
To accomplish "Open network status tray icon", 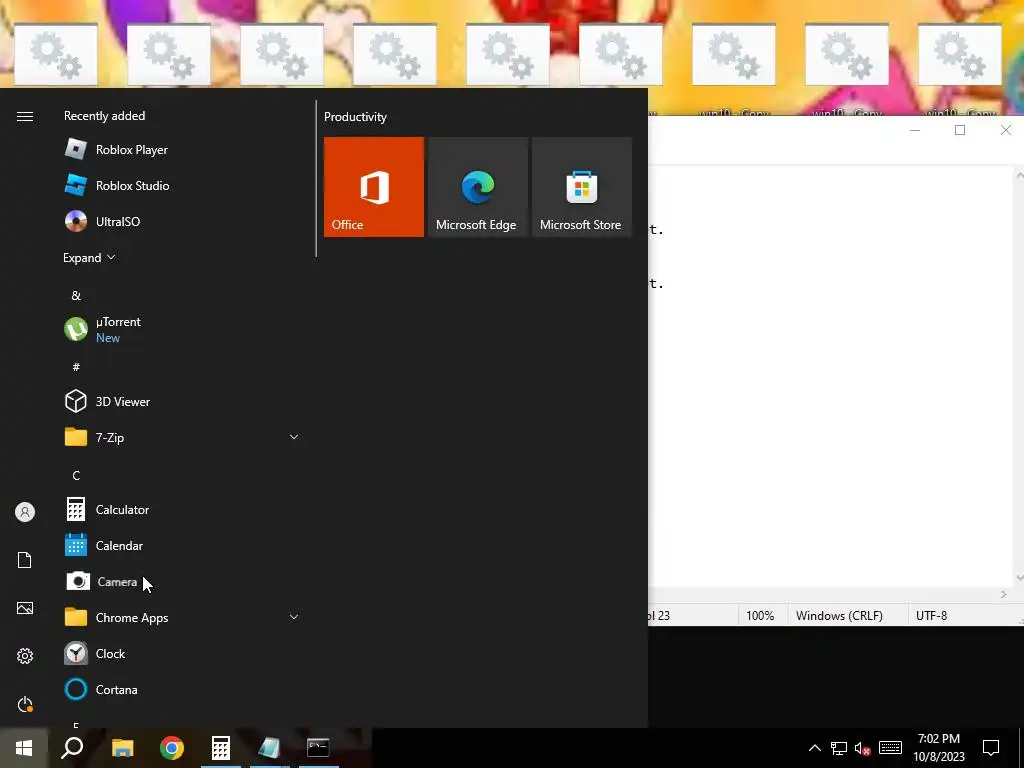I will click(x=839, y=748).
